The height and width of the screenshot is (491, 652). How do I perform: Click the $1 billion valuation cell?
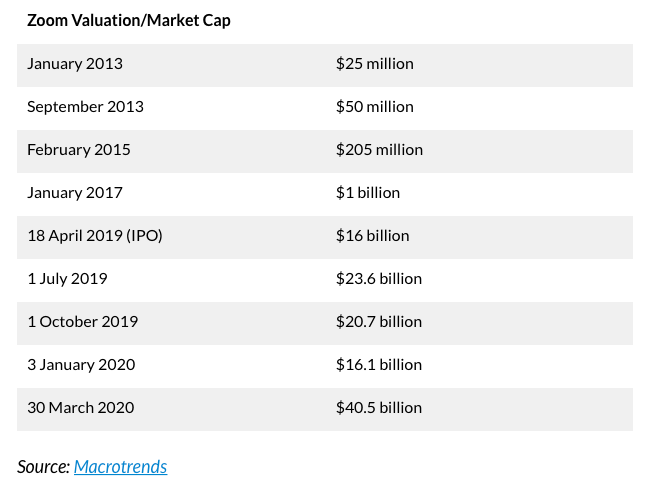pyautogui.click(x=367, y=192)
